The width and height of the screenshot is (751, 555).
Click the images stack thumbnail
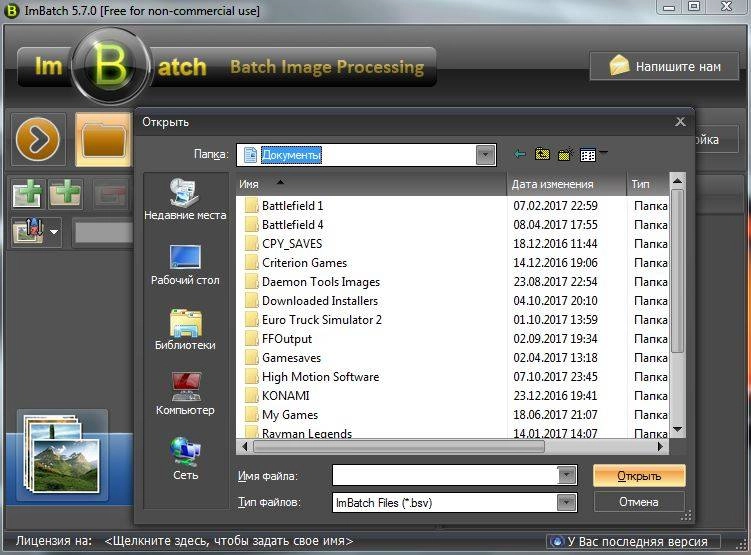click(63, 455)
